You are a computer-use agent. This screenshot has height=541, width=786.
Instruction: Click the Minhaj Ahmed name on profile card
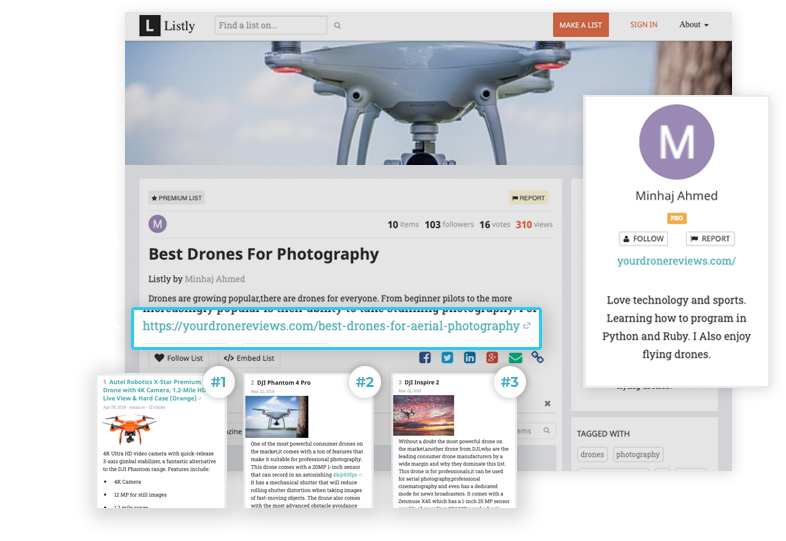[676, 196]
